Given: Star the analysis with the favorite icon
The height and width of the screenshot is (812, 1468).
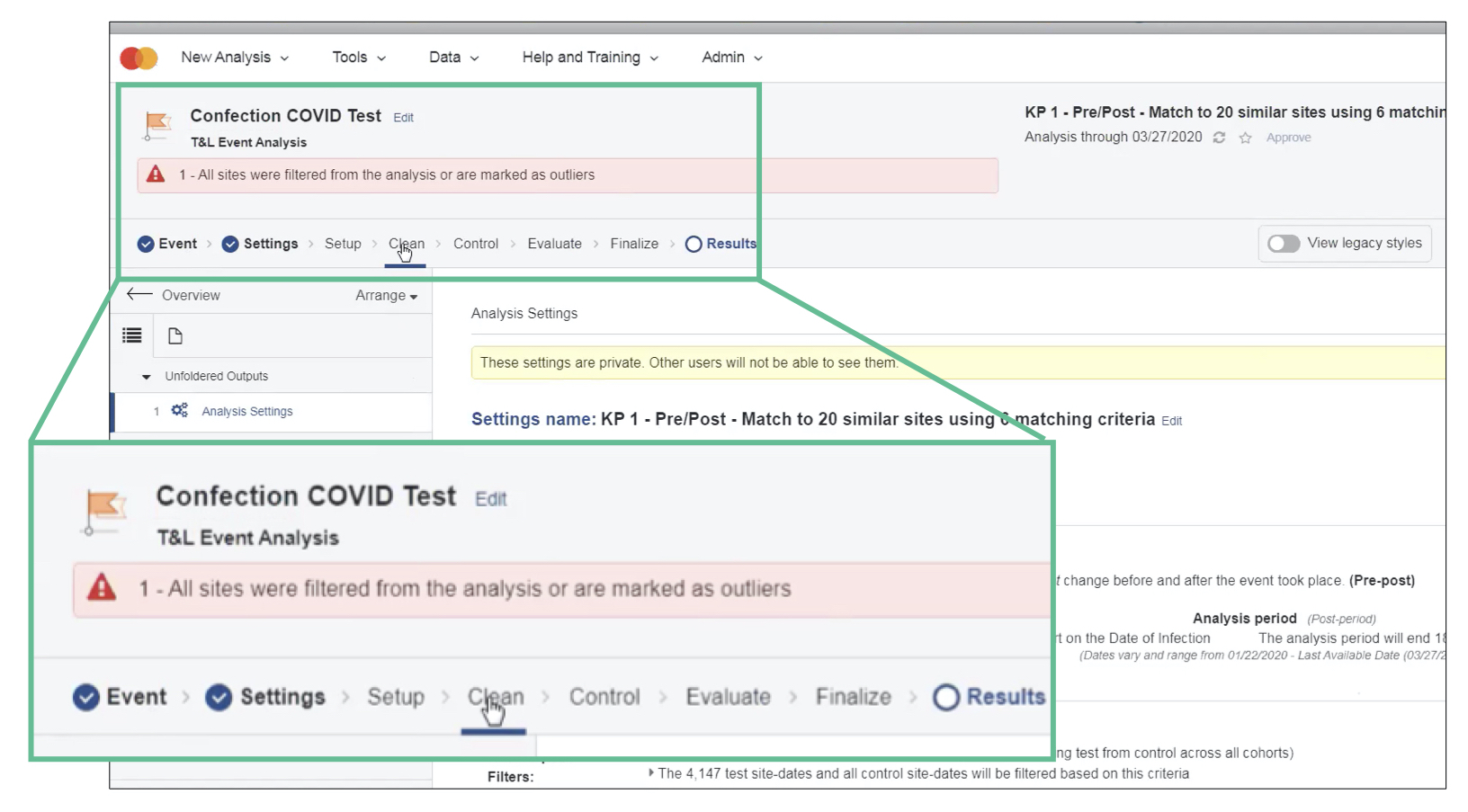Looking at the screenshot, I should pos(1245,138).
